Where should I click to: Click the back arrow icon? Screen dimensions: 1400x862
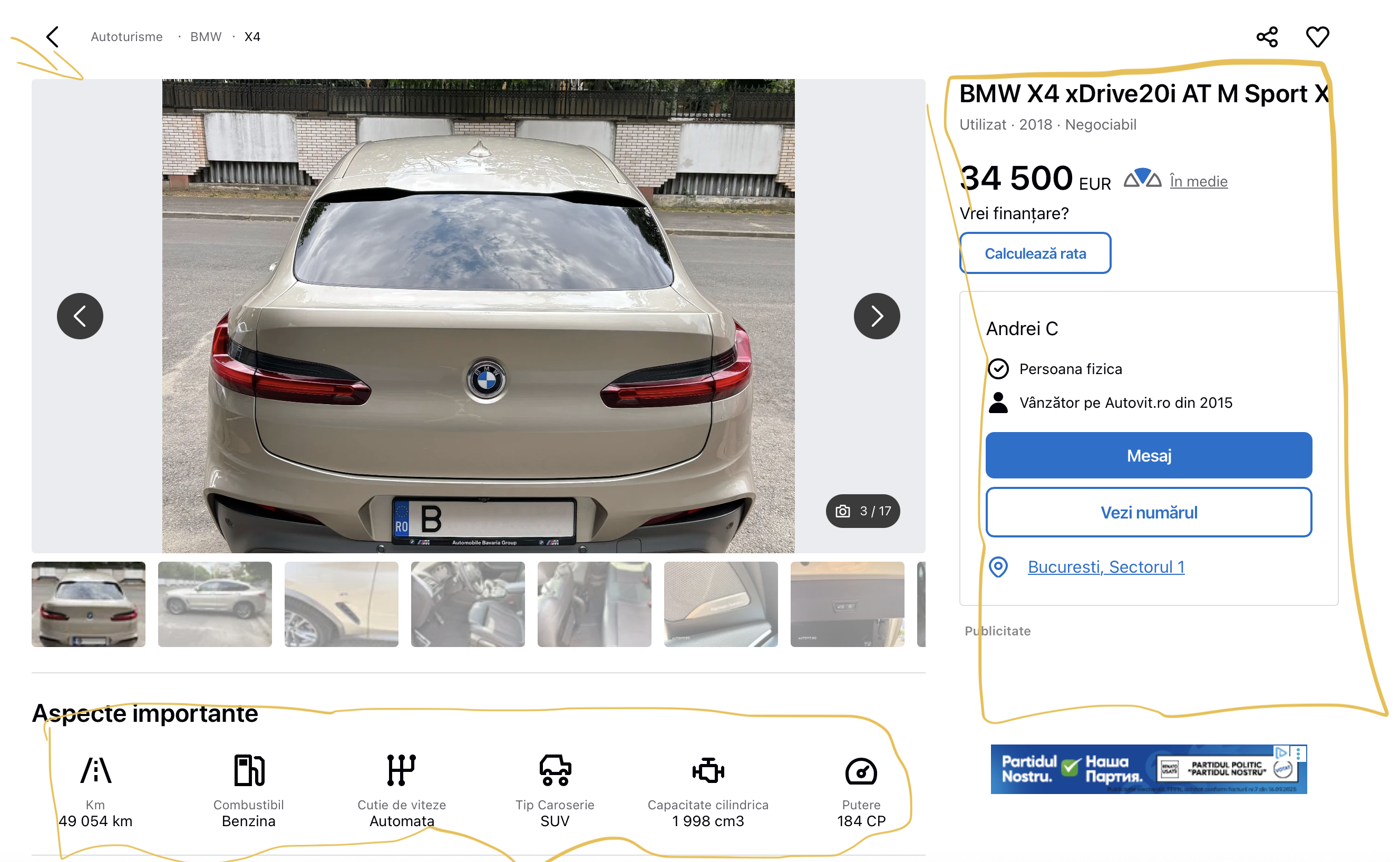[x=53, y=37]
